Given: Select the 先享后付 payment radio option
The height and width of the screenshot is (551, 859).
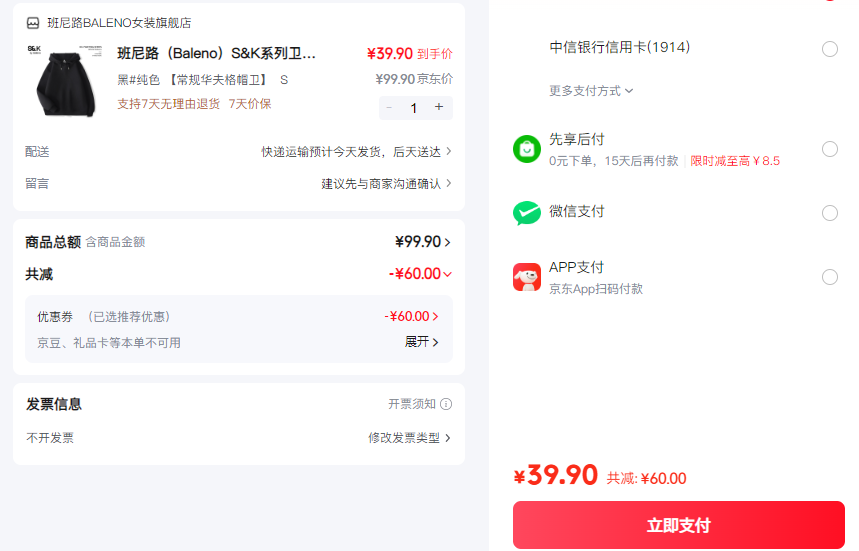Looking at the screenshot, I should click(829, 149).
